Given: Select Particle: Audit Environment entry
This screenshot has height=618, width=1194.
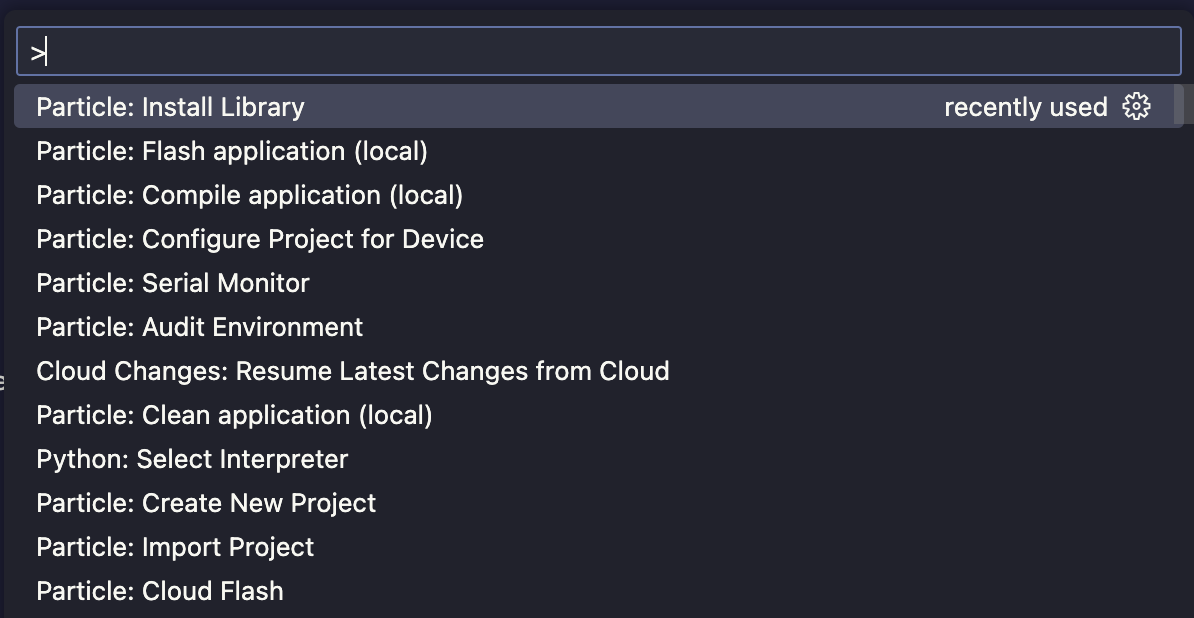Looking at the screenshot, I should coord(199,327).
